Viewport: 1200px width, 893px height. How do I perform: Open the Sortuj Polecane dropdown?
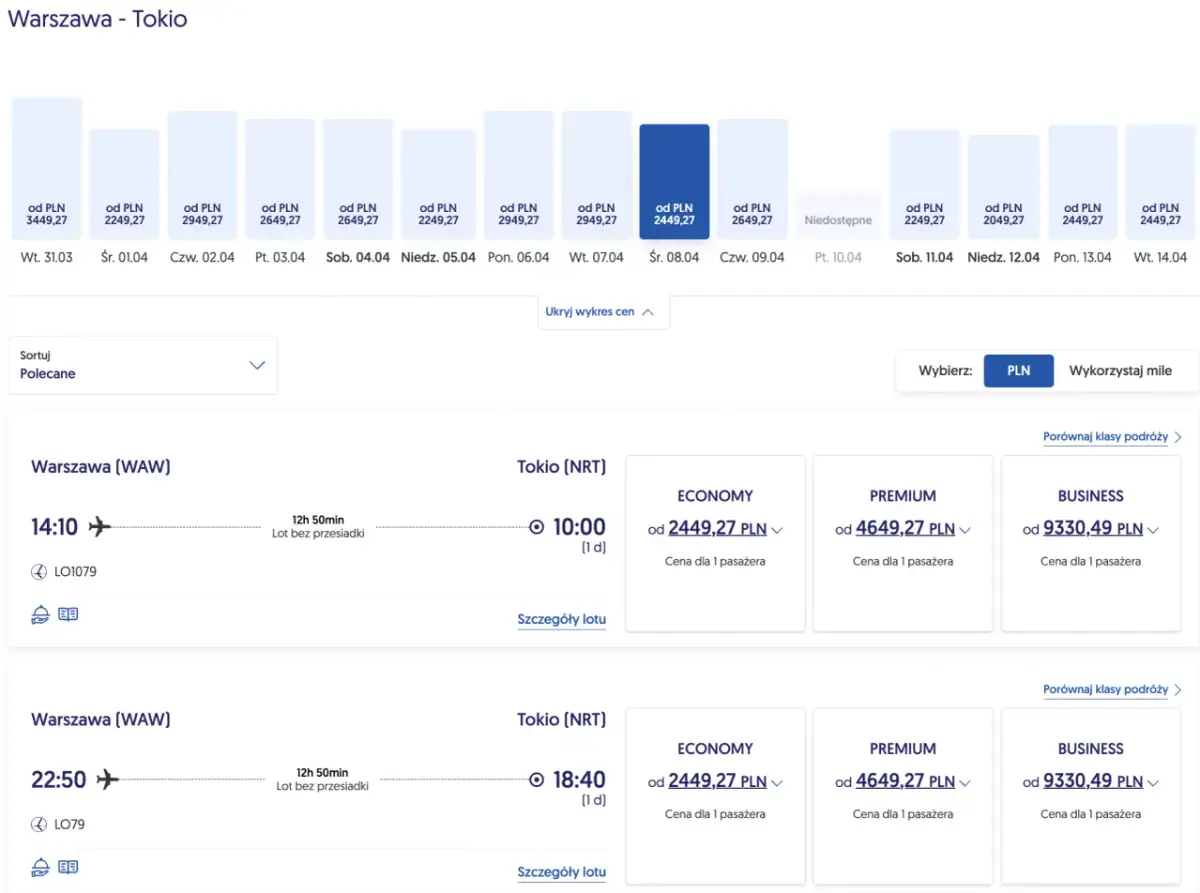tap(142, 365)
